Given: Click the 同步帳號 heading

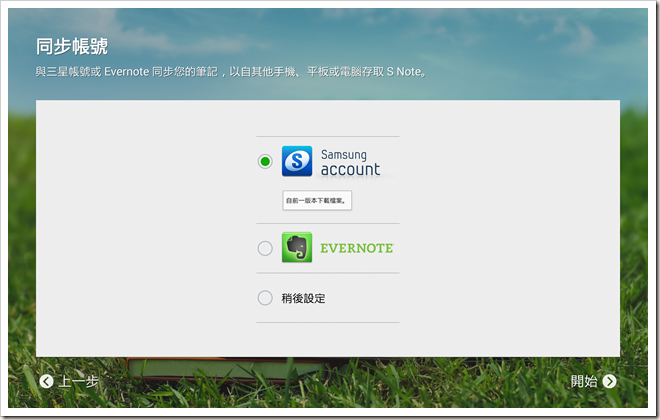Looking at the screenshot, I should click(72, 46).
